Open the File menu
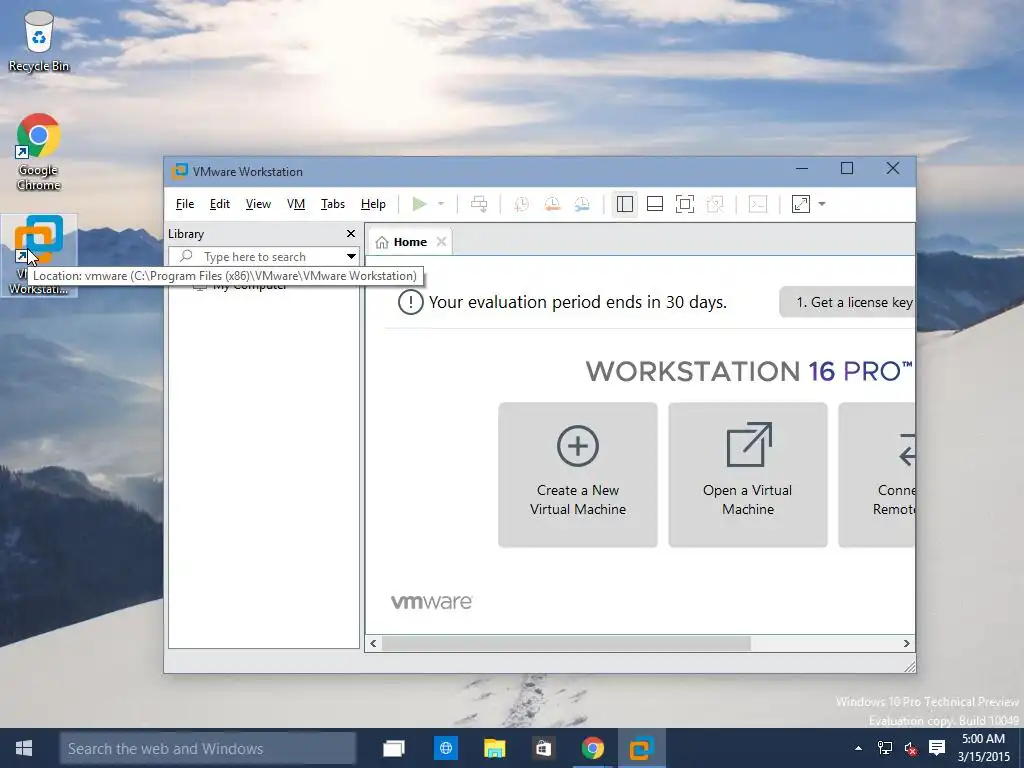The image size is (1024, 768). pos(185,204)
